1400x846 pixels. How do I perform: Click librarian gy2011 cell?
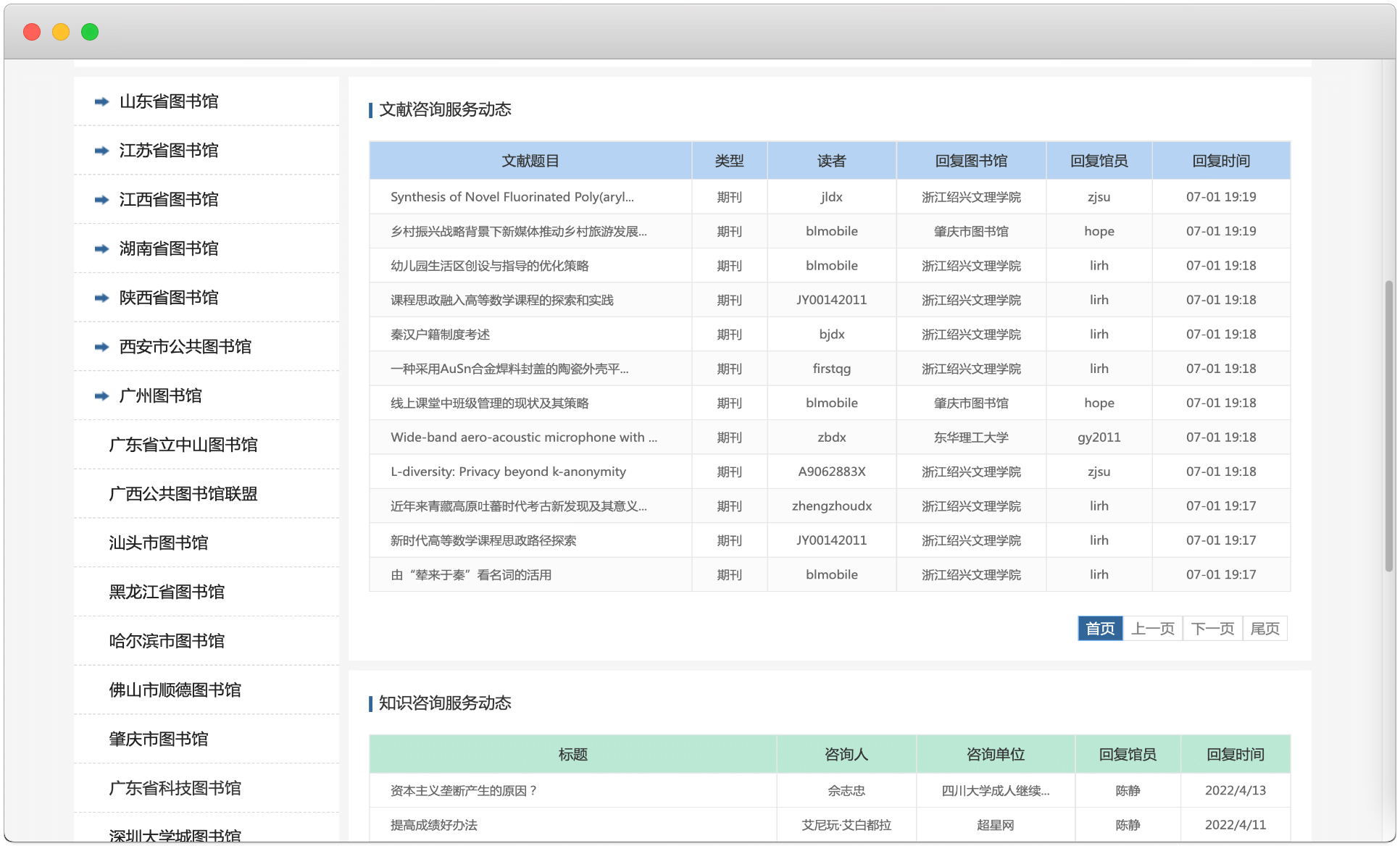tap(1099, 437)
